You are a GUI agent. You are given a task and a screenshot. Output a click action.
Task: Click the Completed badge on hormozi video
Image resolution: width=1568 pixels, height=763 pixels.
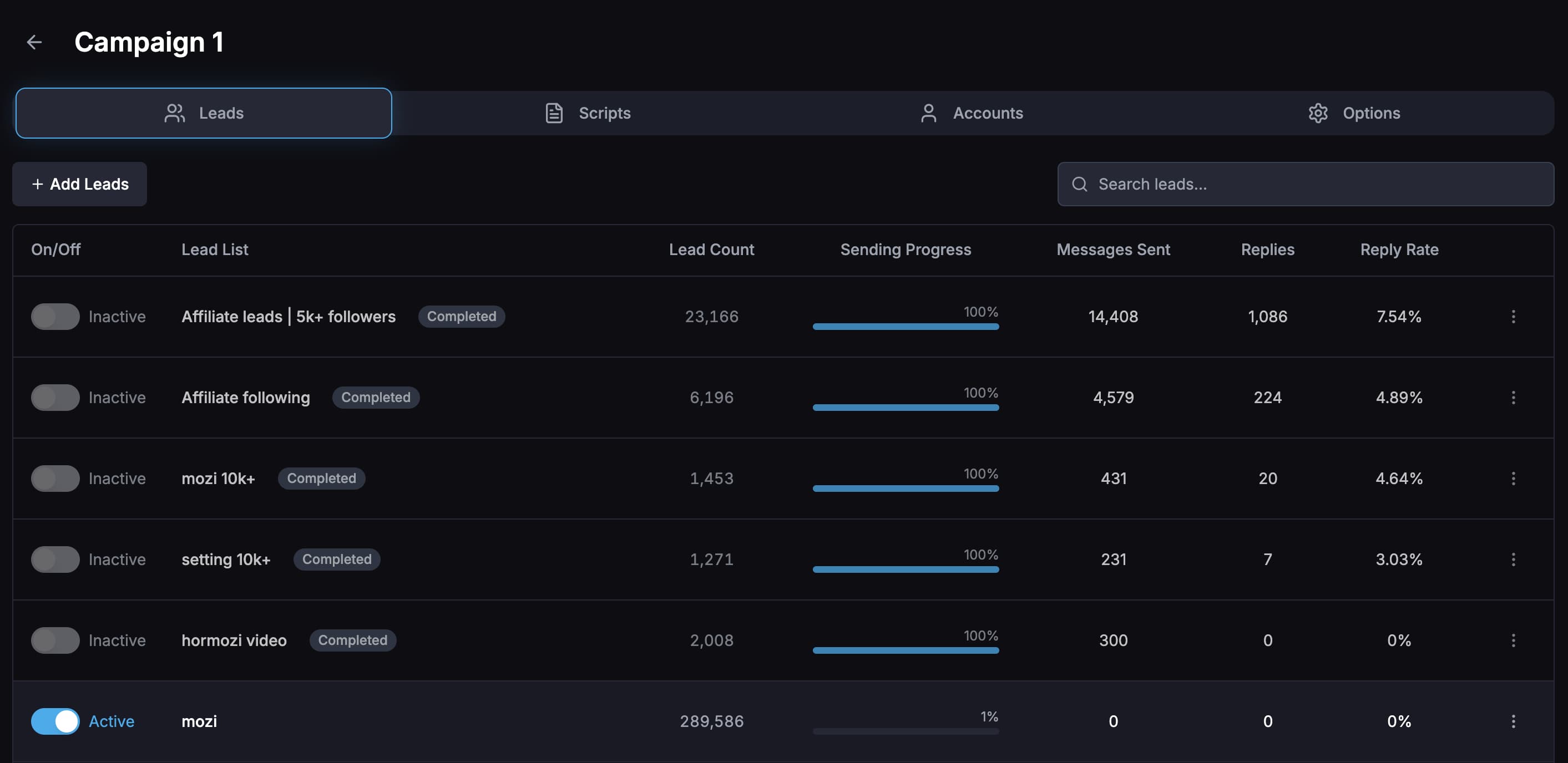(352, 640)
